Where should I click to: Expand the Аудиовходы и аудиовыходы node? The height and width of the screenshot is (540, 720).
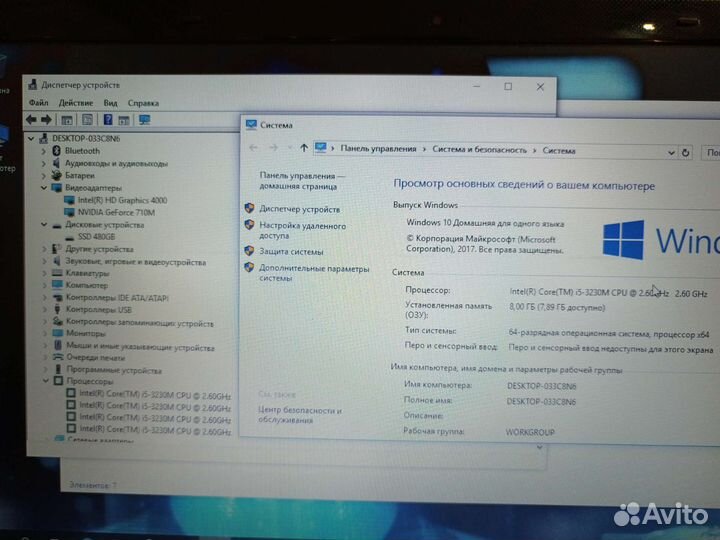pyautogui.click(x=44, y=163)
